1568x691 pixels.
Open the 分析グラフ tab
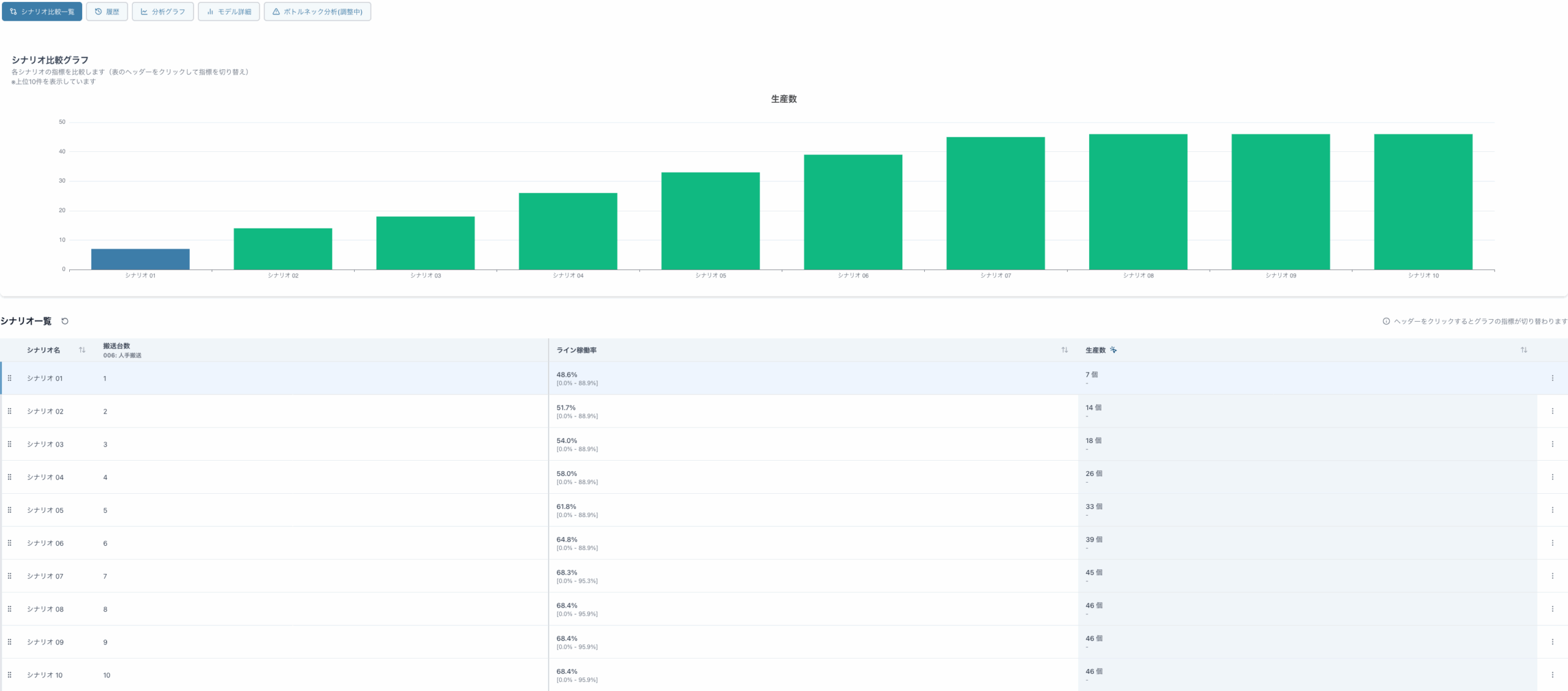tap(162, 12)
